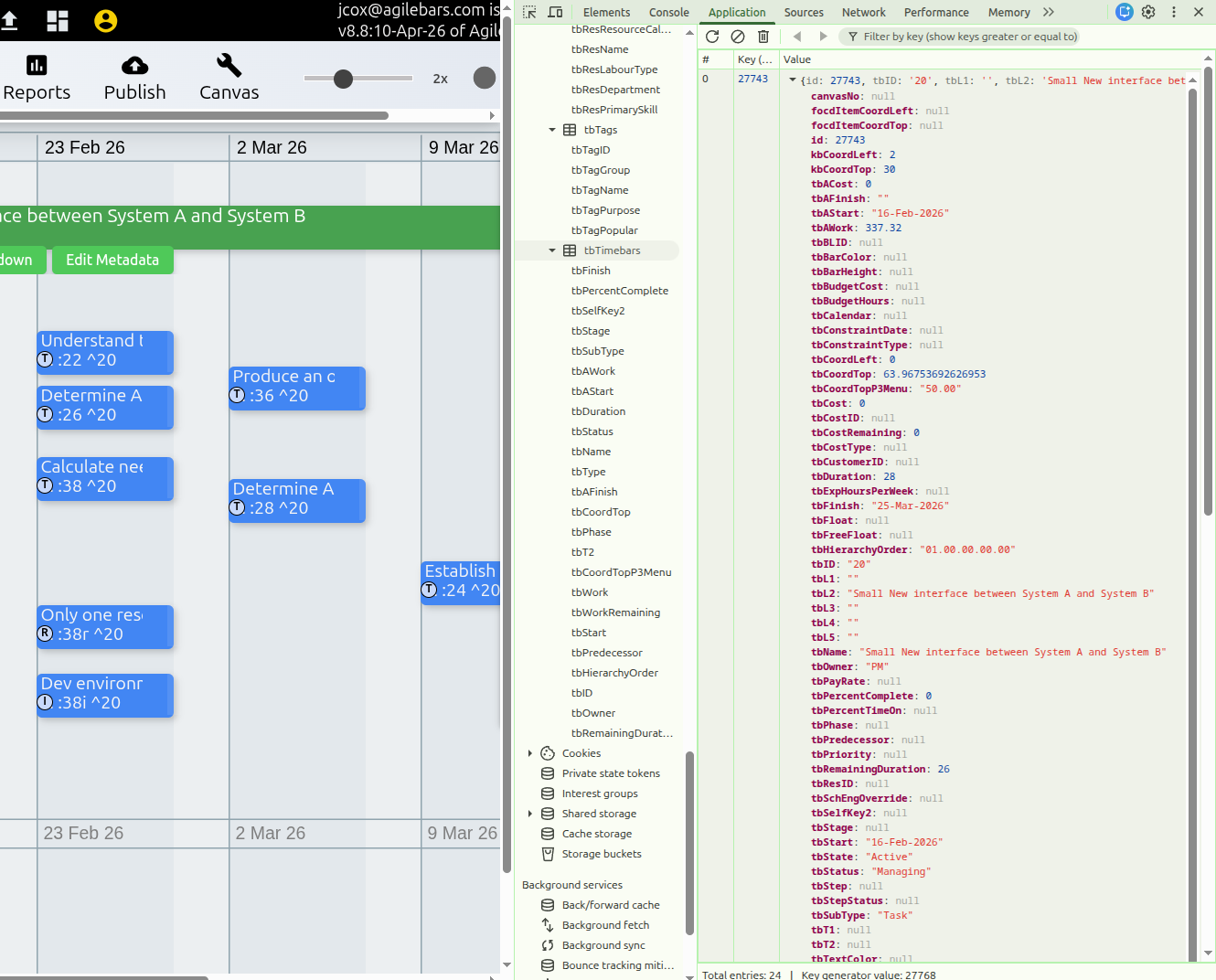Click the I icon on Dev environ bar
Viewport: 1216px width, 980px height.
click(x=45, y=702)
